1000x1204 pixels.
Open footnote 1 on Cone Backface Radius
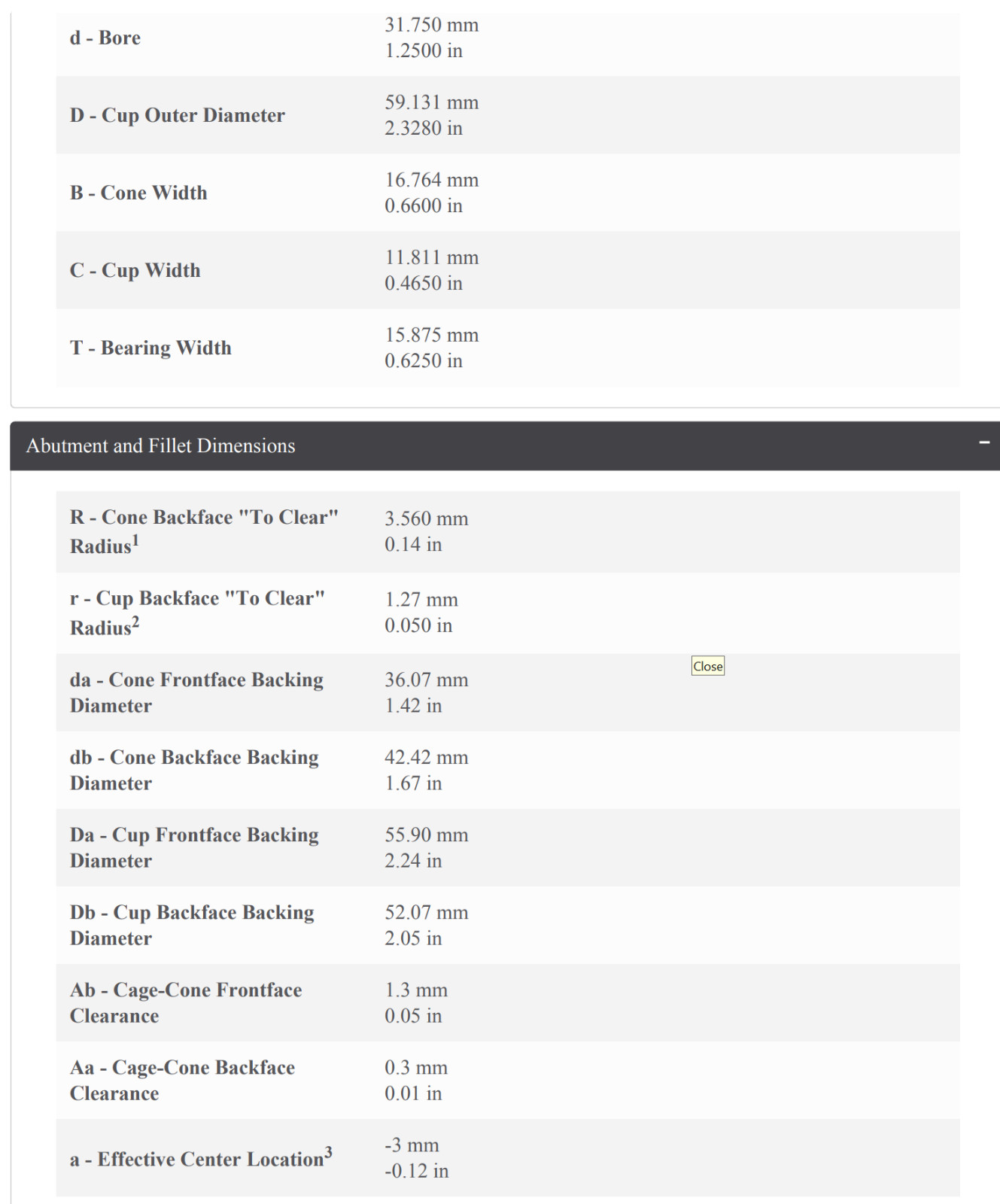[135, 540]
